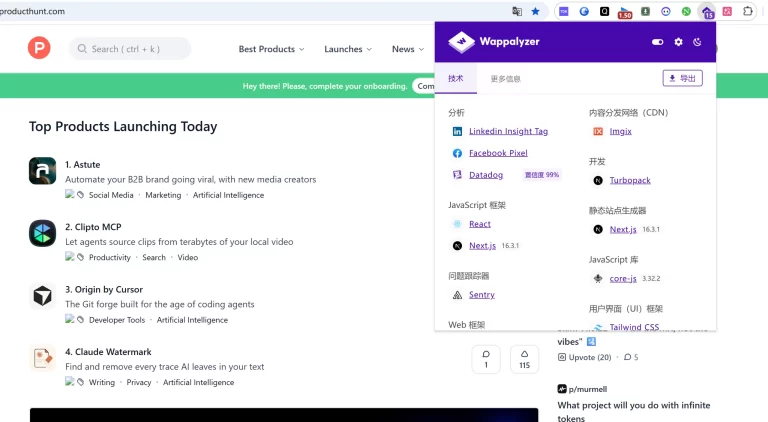Click the blue bookmark star icon
The width and height of the screenshot is (768, 422).
535,11
